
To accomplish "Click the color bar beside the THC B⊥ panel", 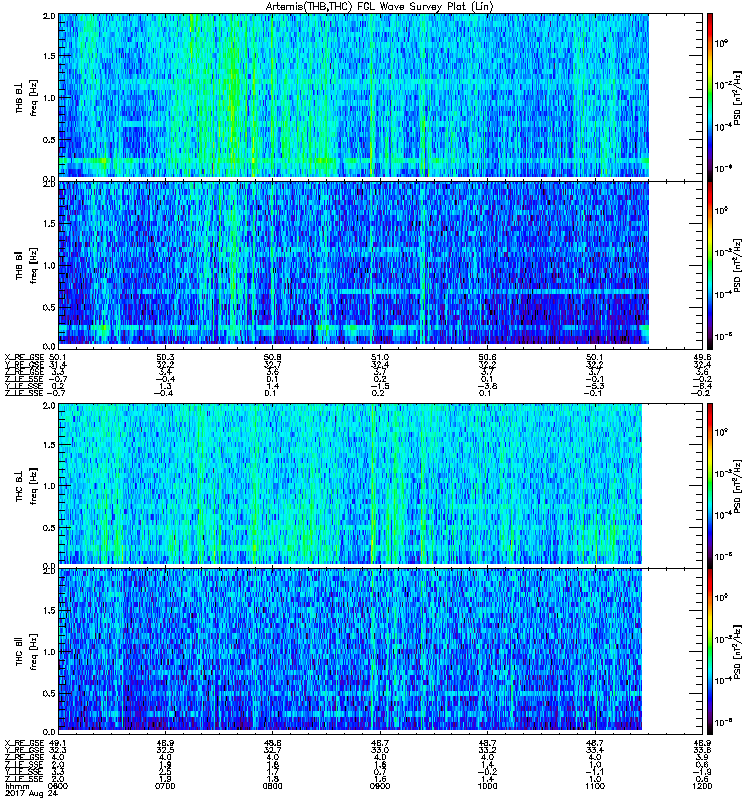I will 710,485.
